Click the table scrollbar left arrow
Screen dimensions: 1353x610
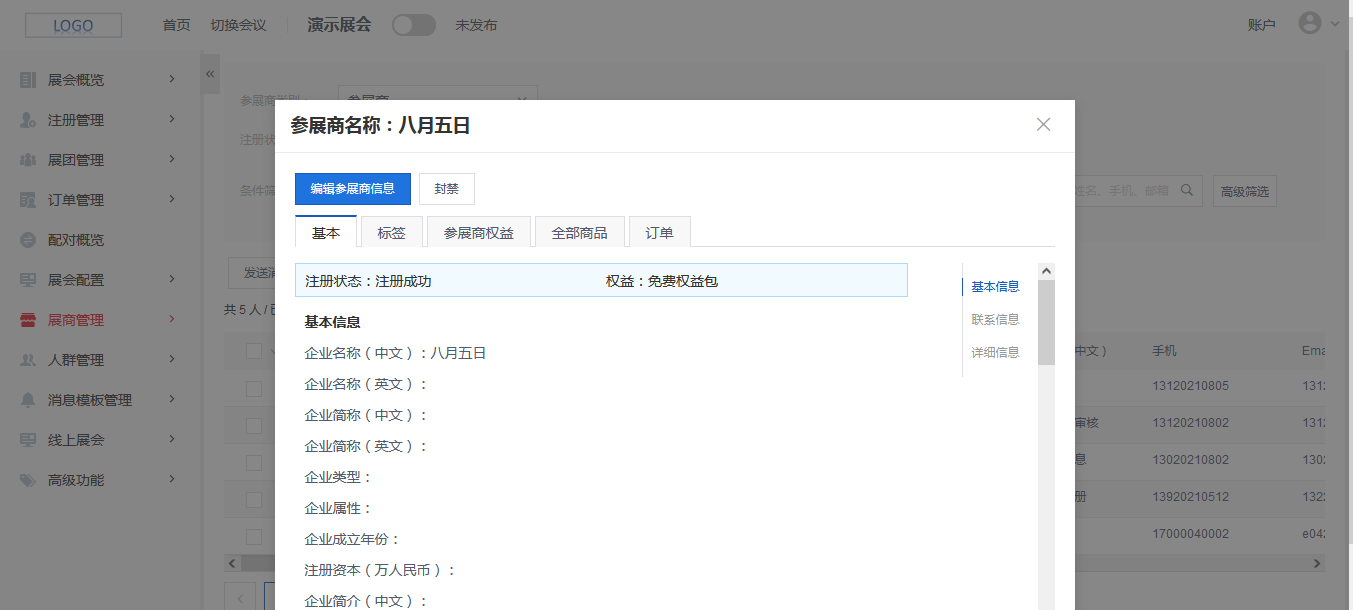[230, 563]
